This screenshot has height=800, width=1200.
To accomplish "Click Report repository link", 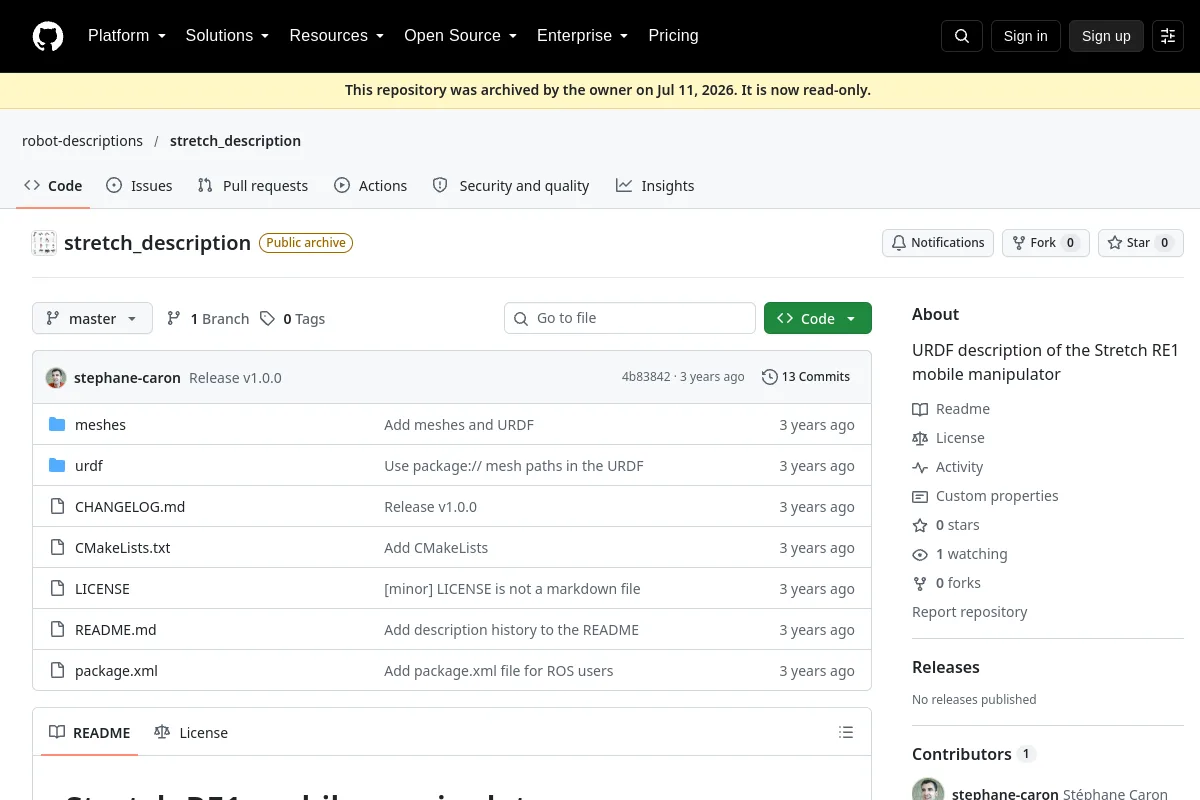I will (x=969, y=612).
